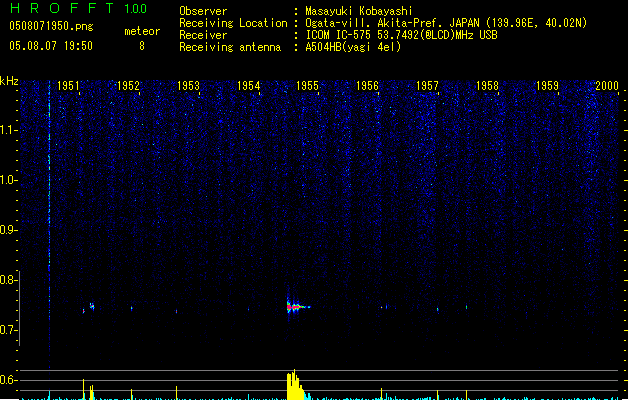Image resolution: width=629 pixels, height=400 pixels.
Task: Click the 0.6 kHz axis label
Action: point(8,380)
